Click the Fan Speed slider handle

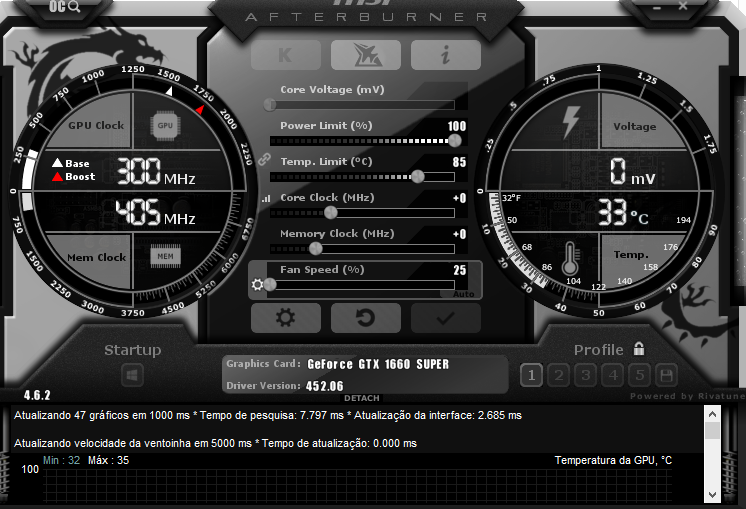[x=270, y=284]
